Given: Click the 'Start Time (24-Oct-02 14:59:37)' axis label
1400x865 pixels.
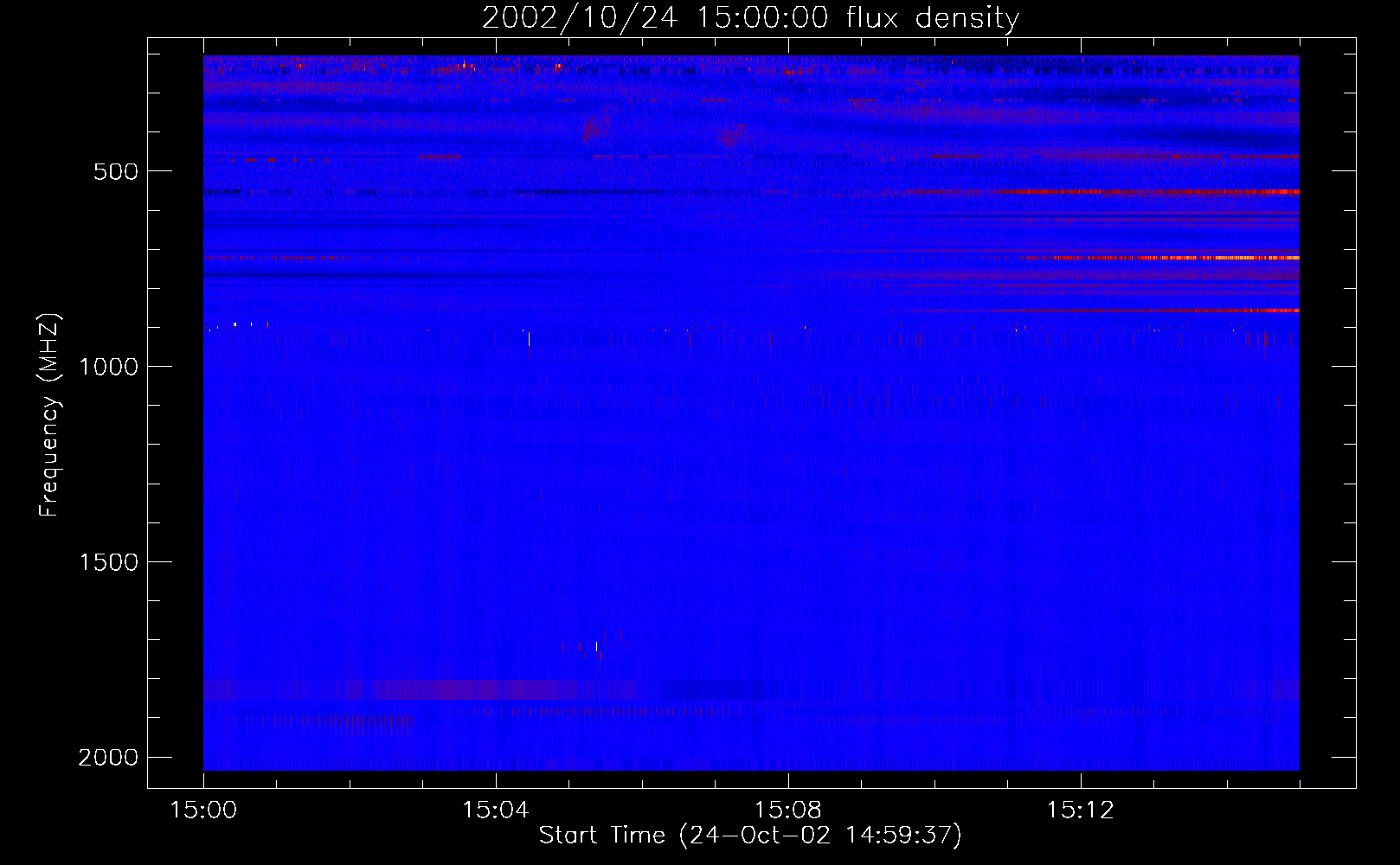Looking at the screenshot, I should point(750,836).
